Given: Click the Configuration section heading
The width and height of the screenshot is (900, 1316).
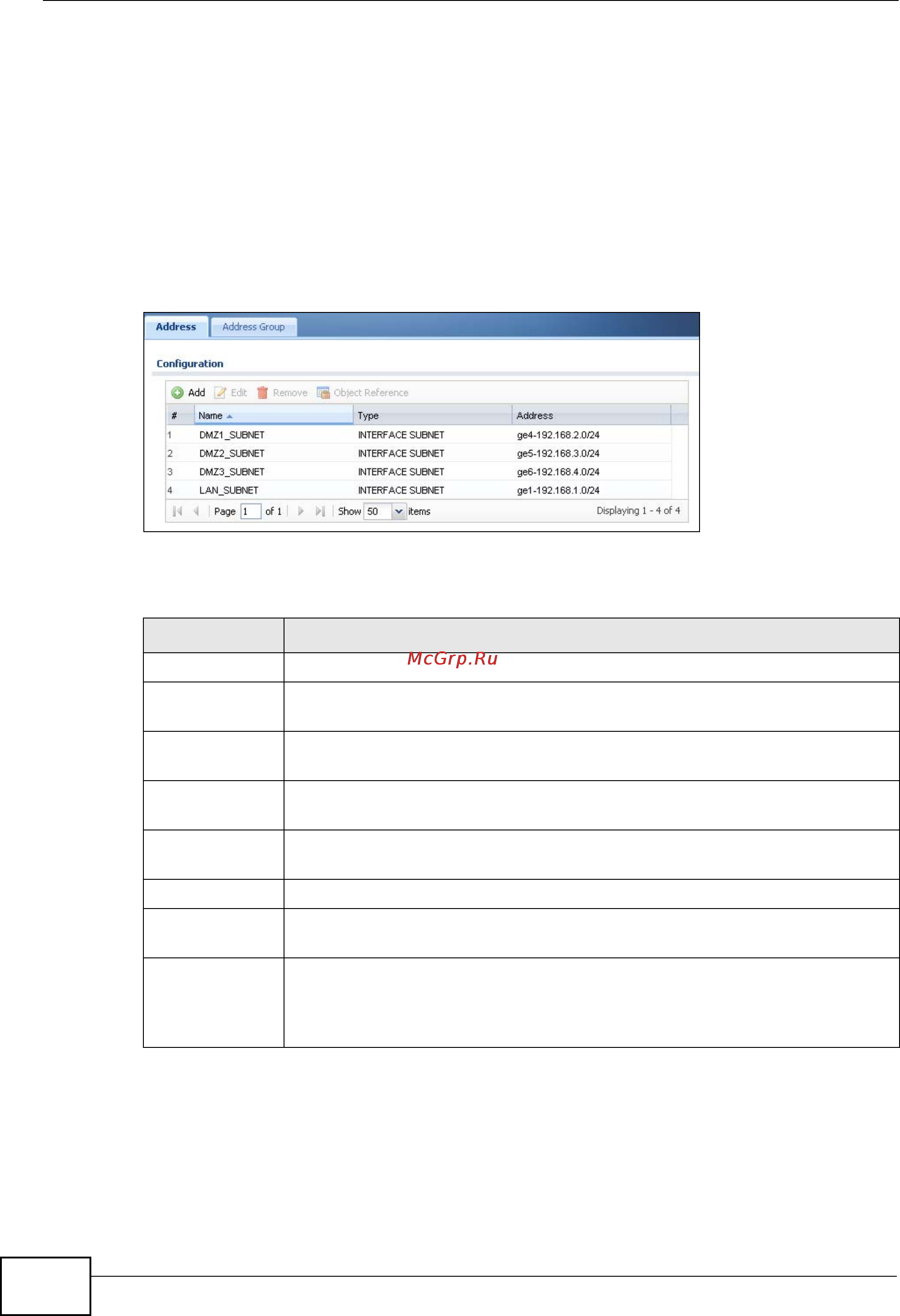Looking at the screenshot, I should [189, 364].
